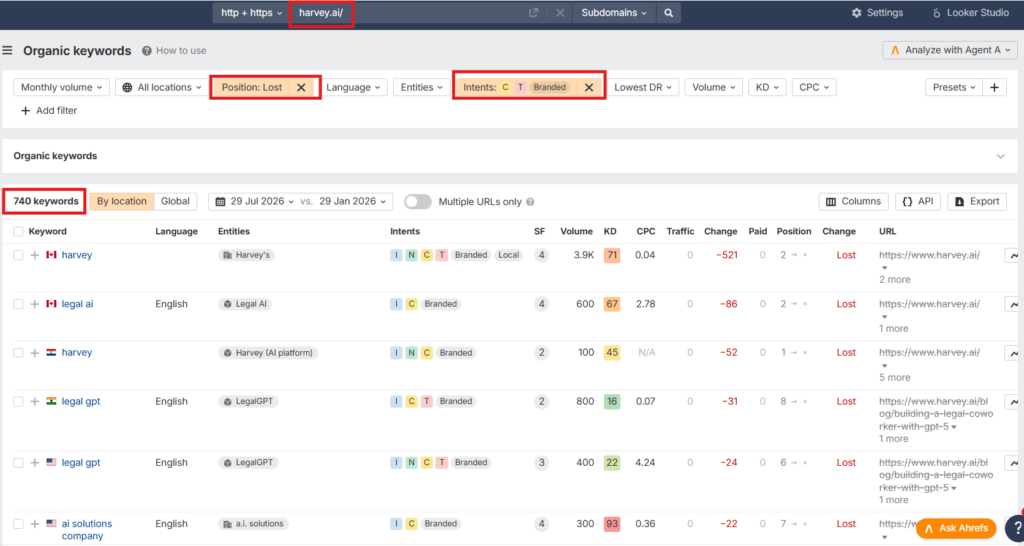Click the Harvey's entity tag
This screenshot has width=1024, height=546.
tap(246, 255)
